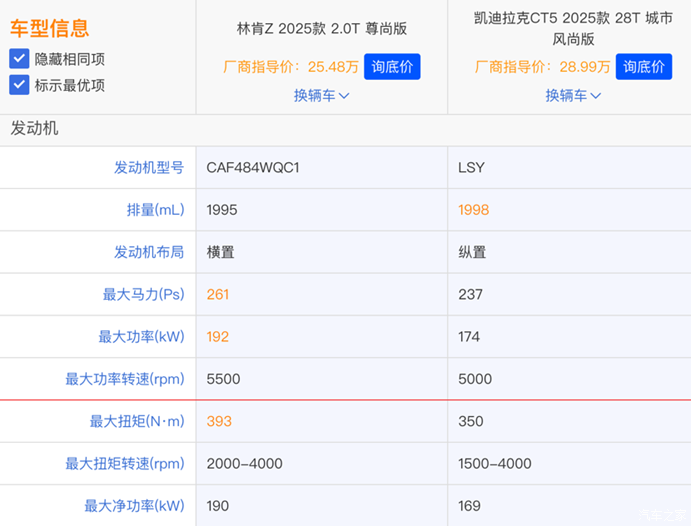Select highlighted power value 192

tap(218, 337)
